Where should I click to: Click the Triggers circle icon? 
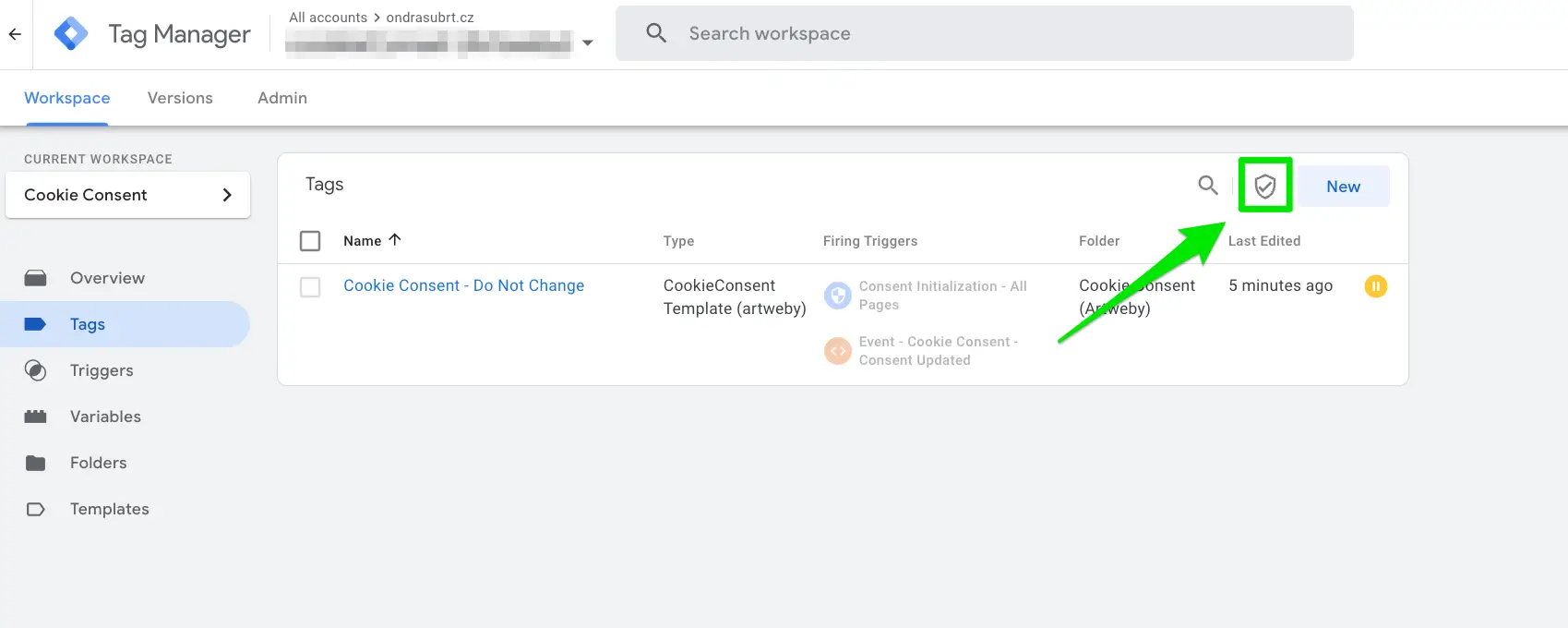point(35,370)
